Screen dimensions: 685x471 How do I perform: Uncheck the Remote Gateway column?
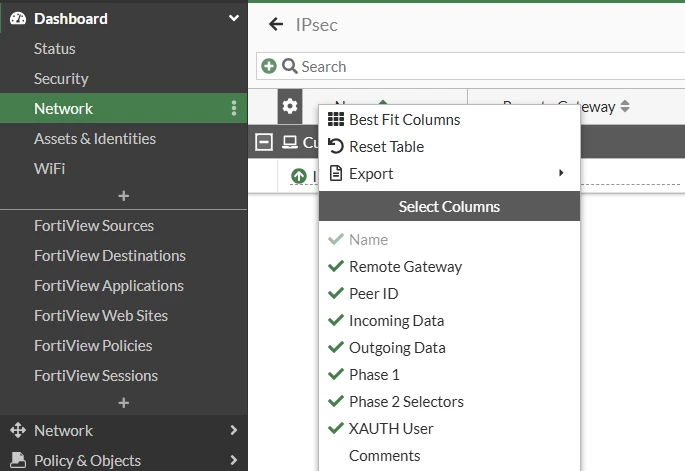click(x=450, y=267)
